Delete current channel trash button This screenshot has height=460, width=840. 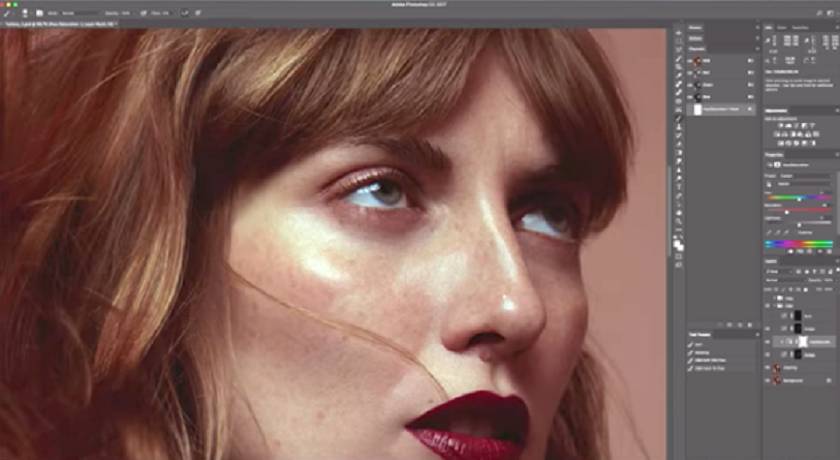(749, 325)
